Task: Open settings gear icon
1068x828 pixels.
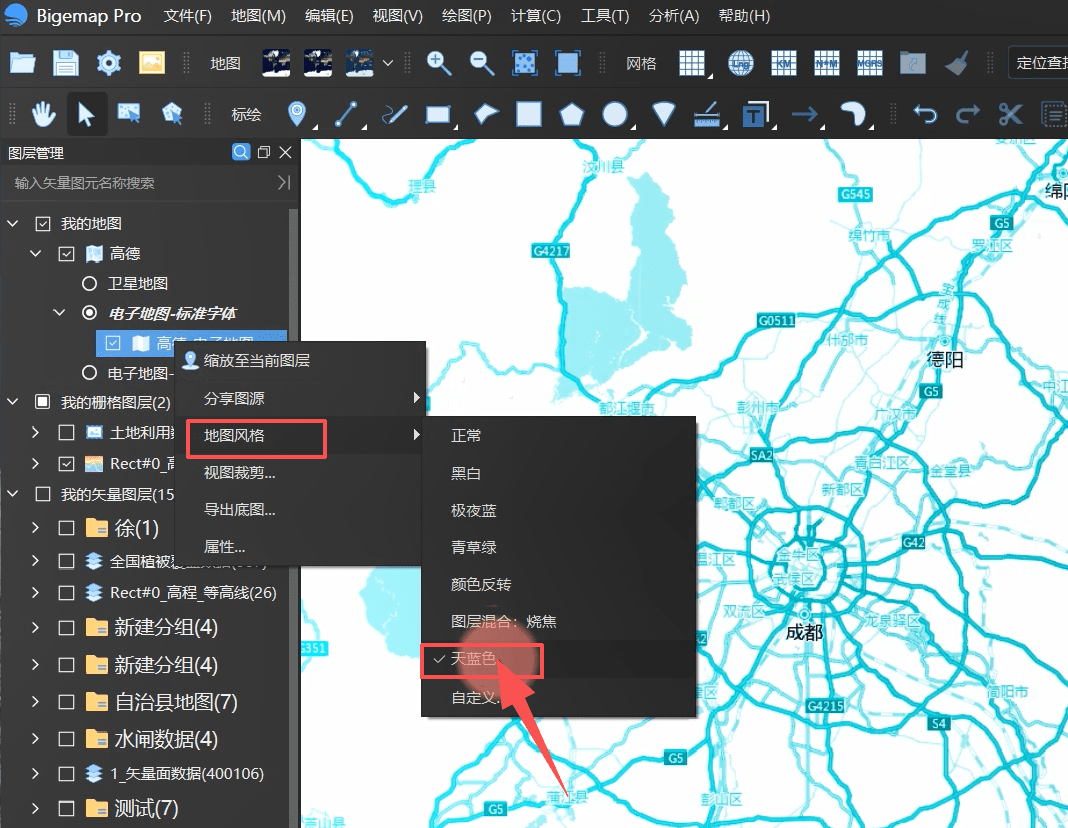Action: tap(108, 63)
